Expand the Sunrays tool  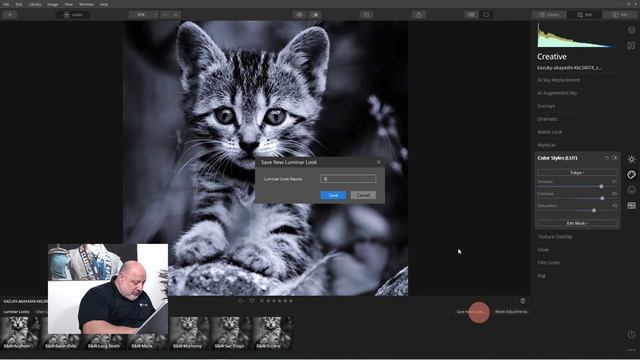coord(546,106)
